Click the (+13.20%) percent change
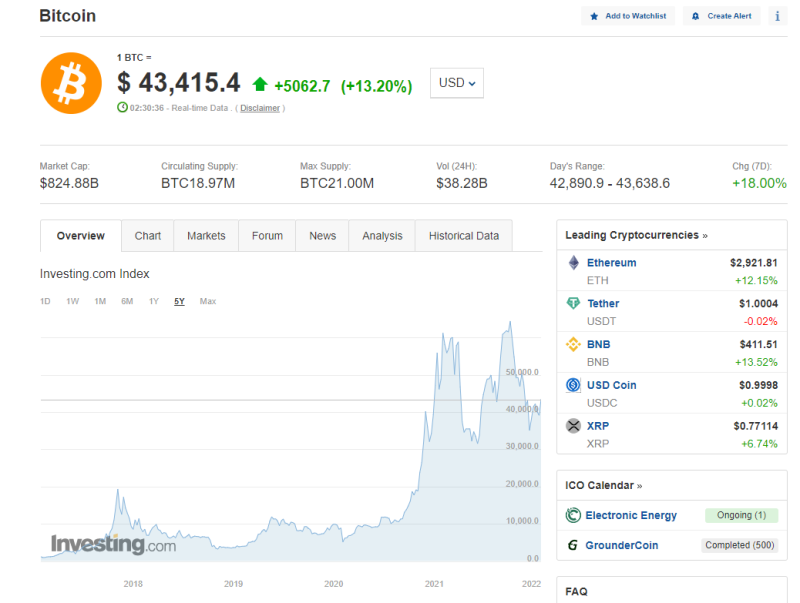This screenshot has width=800, height=603. (x=377, y=86)
